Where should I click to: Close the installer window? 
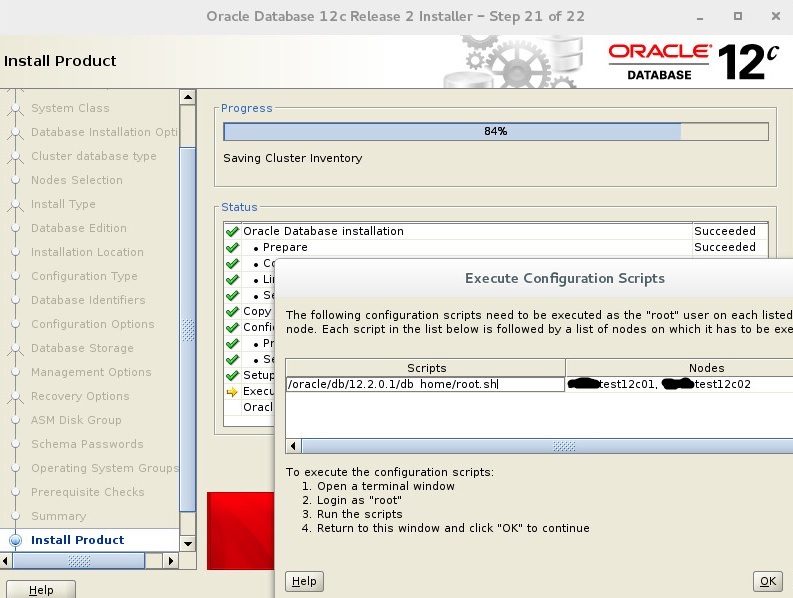click(776, 16)
